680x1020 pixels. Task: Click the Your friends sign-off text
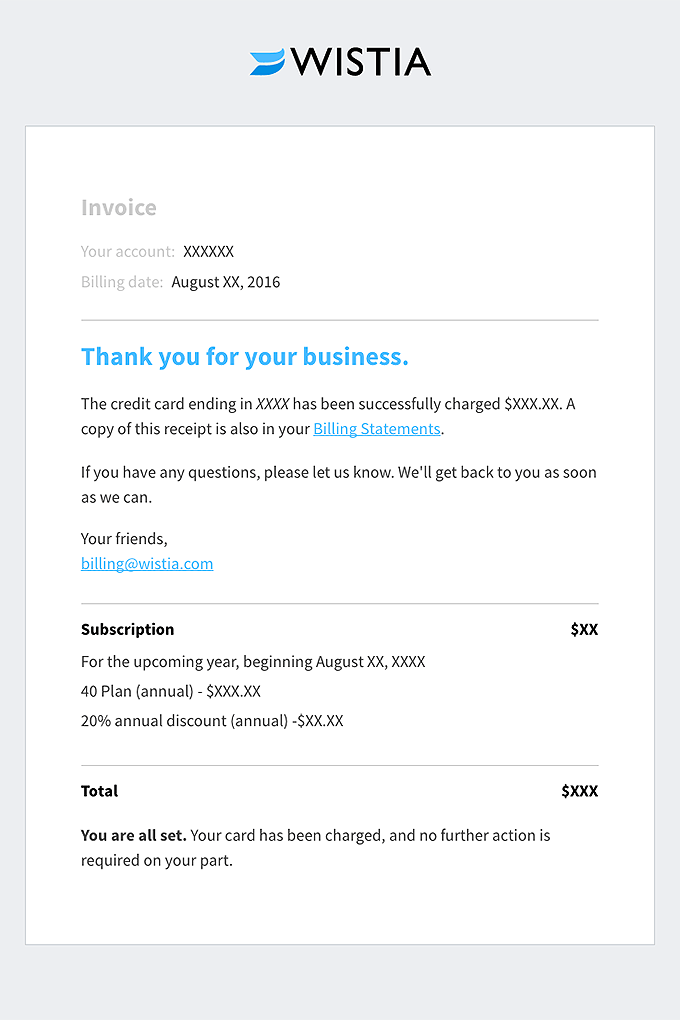124,539
